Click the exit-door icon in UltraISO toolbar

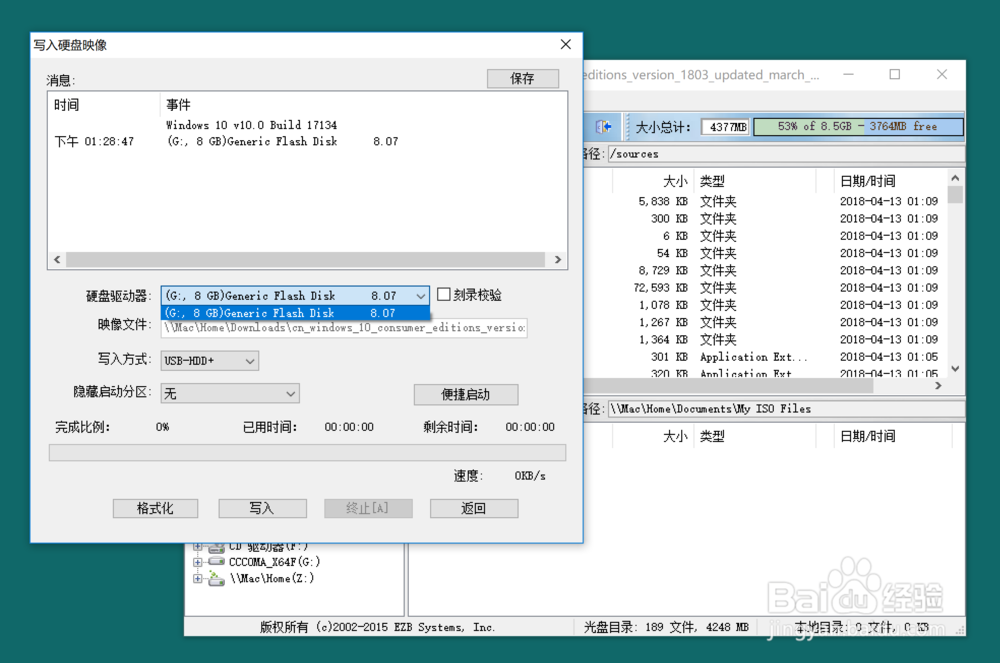tap(603, 126)
